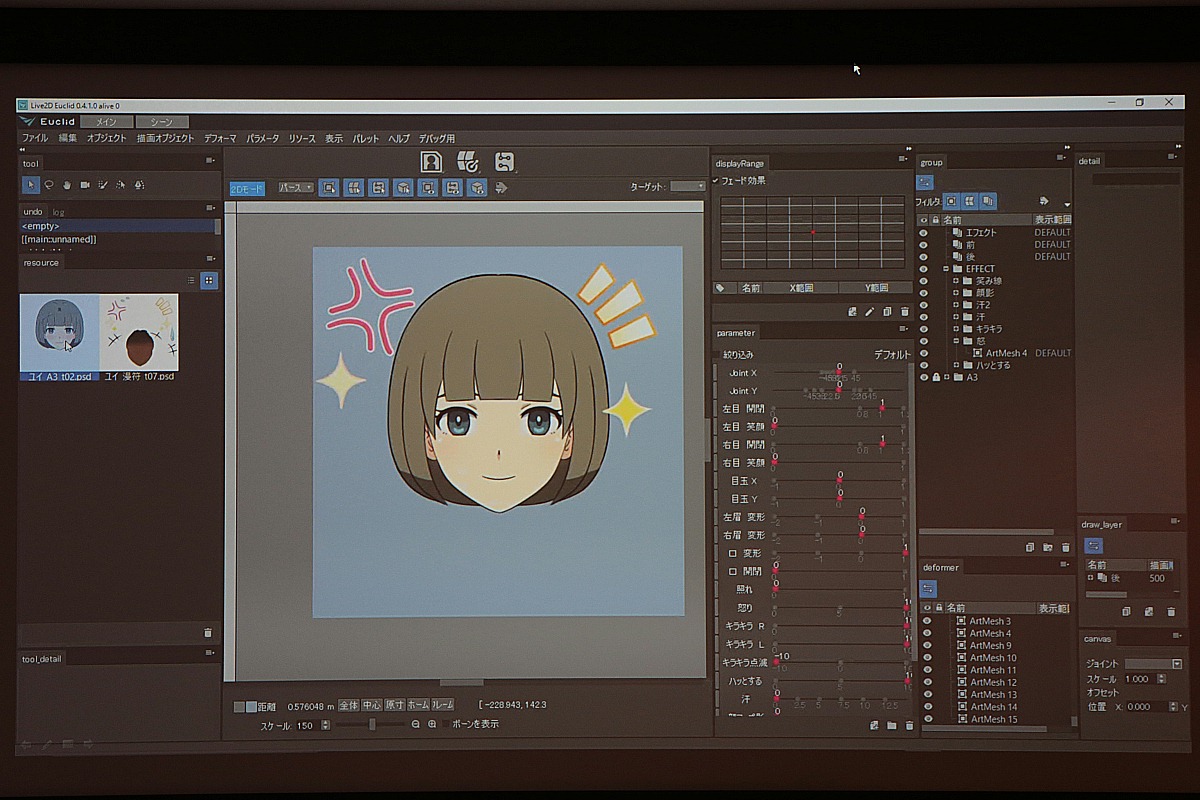Screen dimensions: 1200x800
Task: Click the character portrait icon above the canvas
Action: coord(431,162)
